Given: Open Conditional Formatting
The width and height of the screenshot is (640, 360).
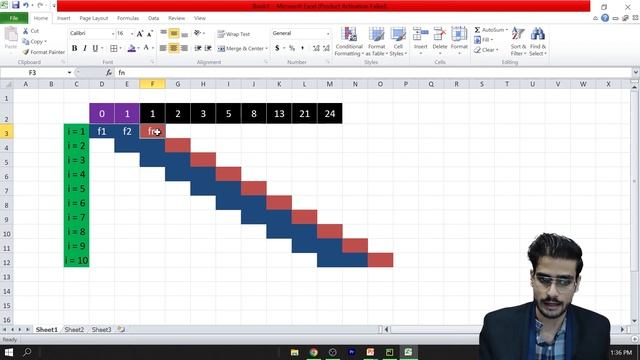Looking at the screenshot, I should pos(349,41).
